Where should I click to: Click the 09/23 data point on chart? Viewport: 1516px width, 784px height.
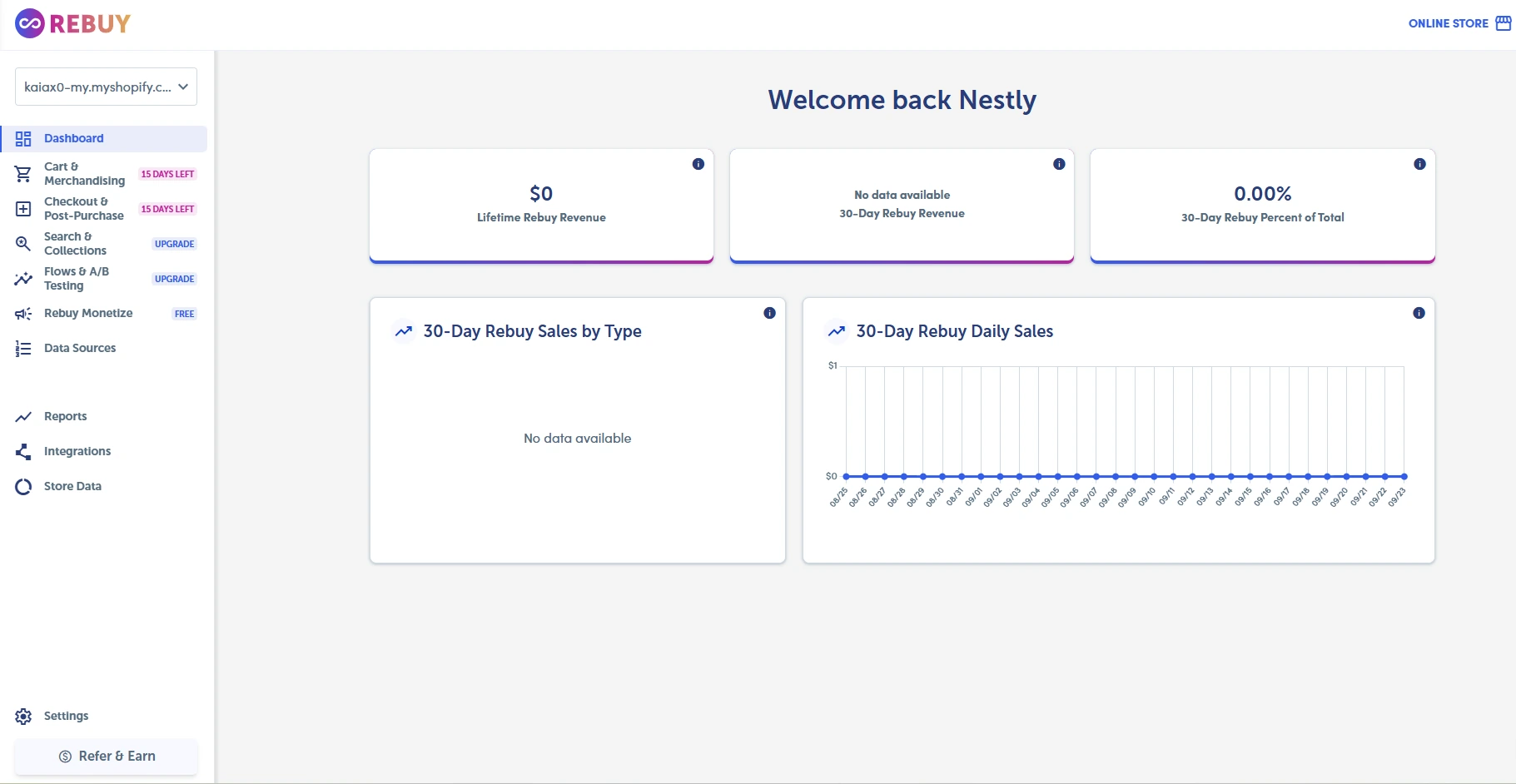click(x=1404, y=477)
